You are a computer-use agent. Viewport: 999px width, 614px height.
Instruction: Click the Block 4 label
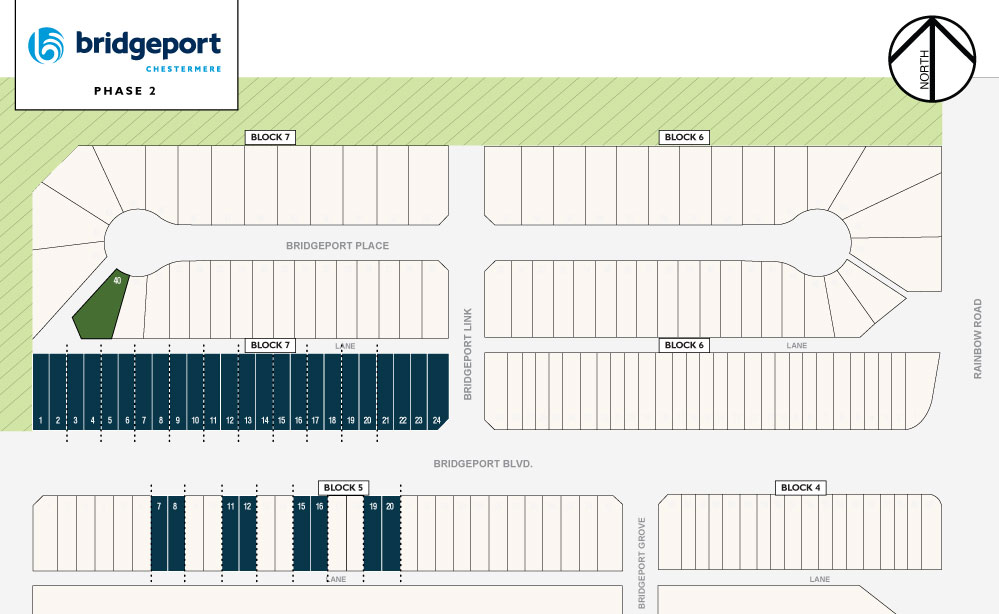800,488
